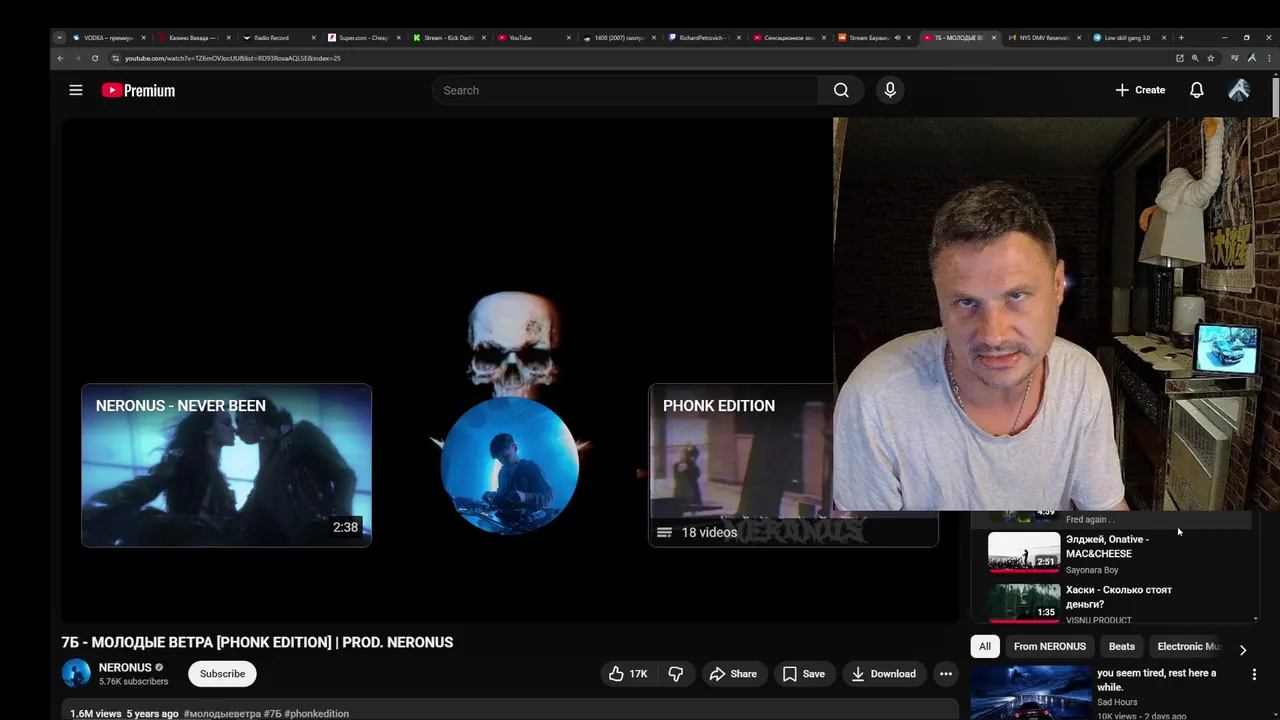This screenshot has height=720, width=1280.
Task: Click the #phonkedition hashtag
Action: pyautogui.click(x=317, y=714)
